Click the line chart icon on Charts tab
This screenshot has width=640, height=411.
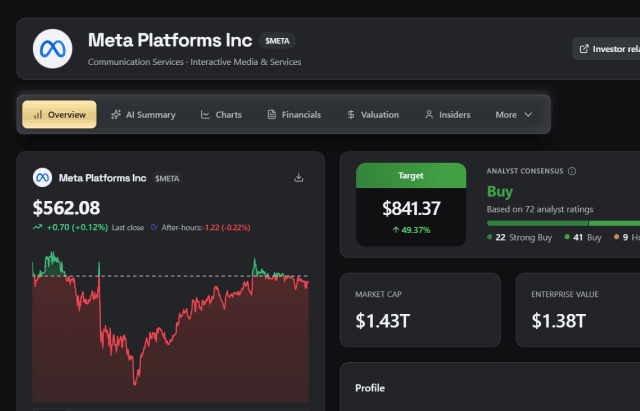click(205, 115)
